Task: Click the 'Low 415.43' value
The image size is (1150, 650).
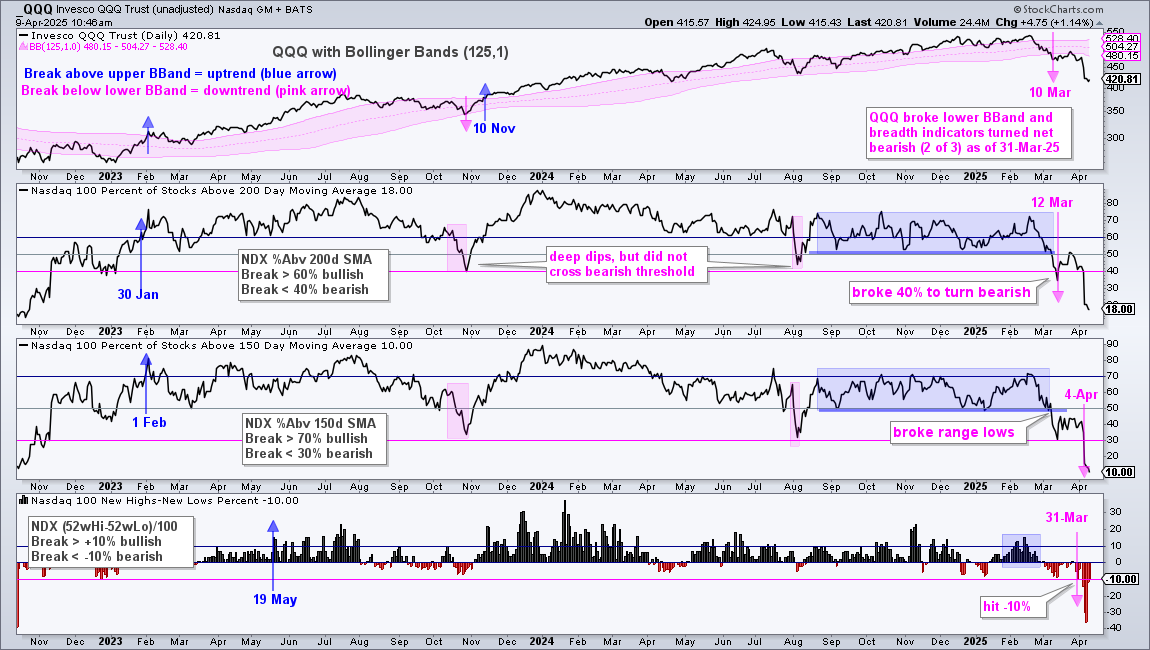Action: pyautogui.click(x=811, y=22)
